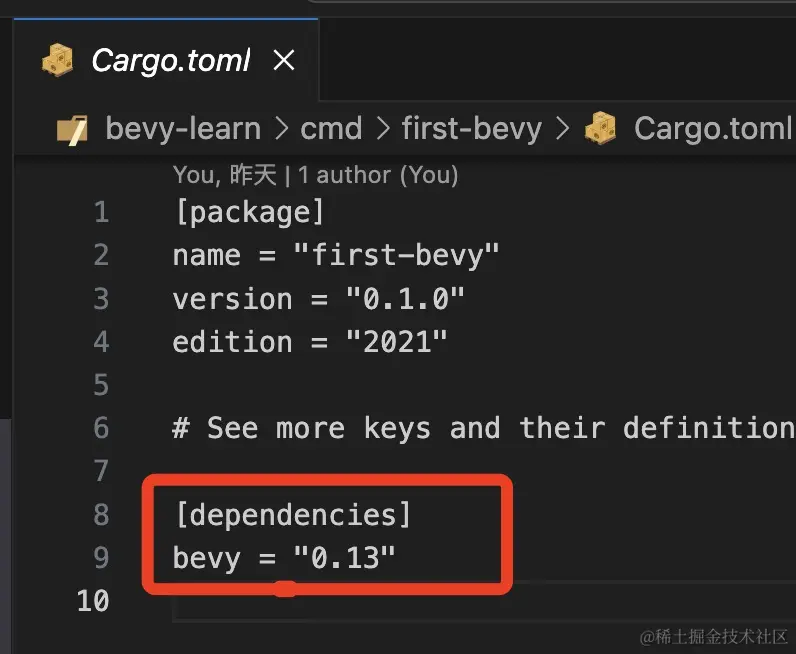Open bevy-learn in the breadcrumb
796x654 pixels.
pyautogui.click(x=183, y=129)
